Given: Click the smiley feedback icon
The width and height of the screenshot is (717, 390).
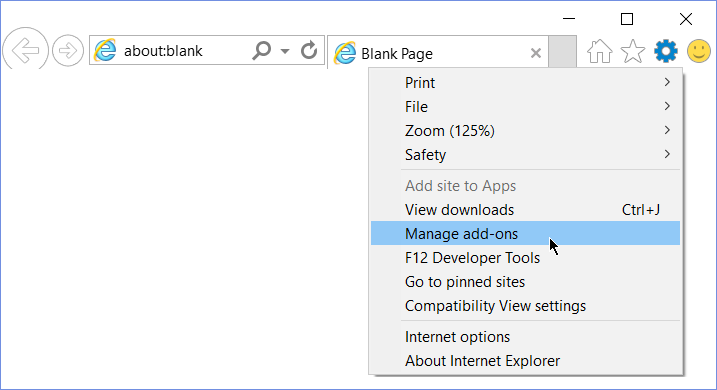Looking at the screenshot, I should point(699,51).
